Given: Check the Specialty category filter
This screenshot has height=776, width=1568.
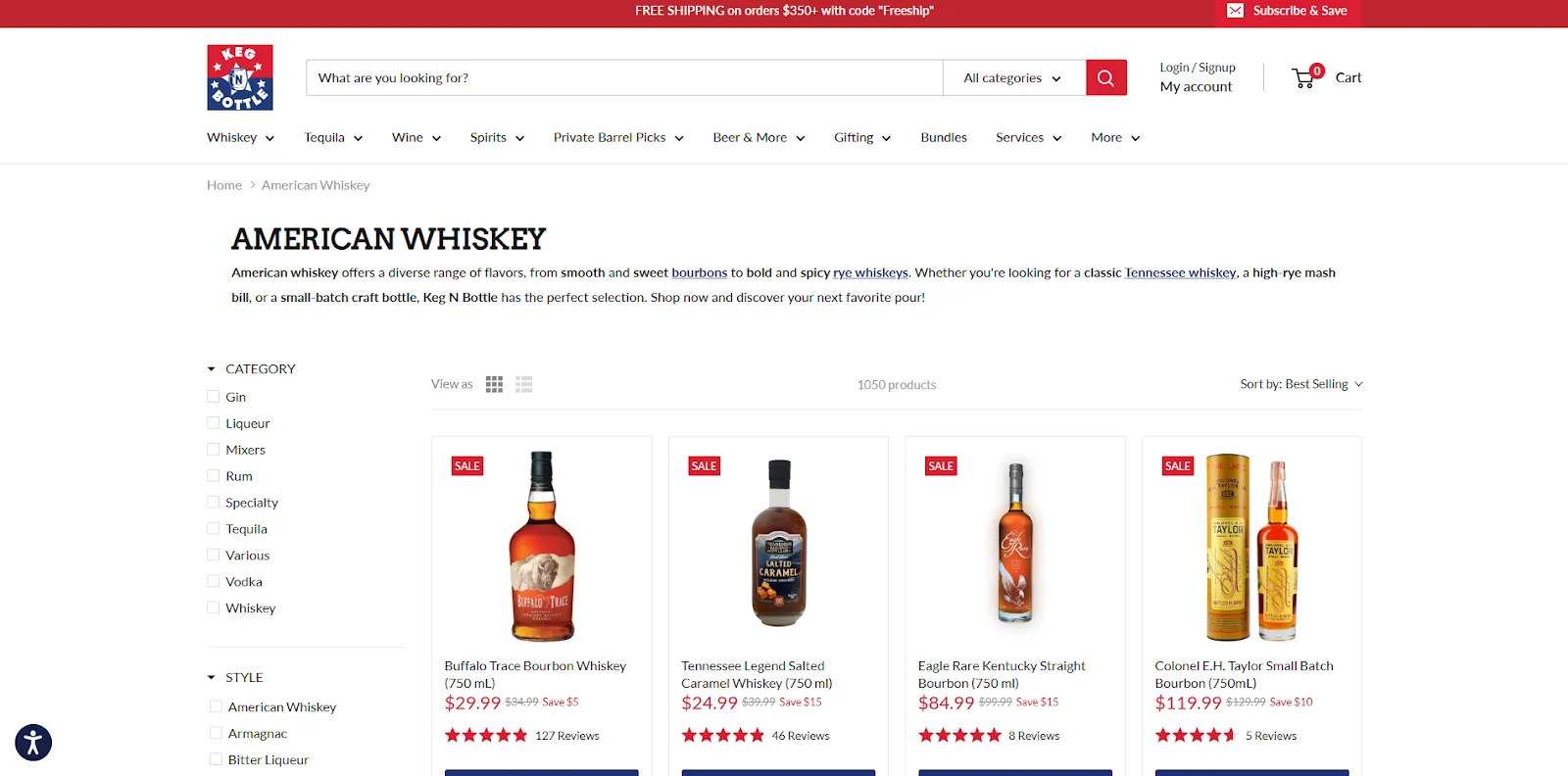Looking at the screenshot, I should 213,503.
